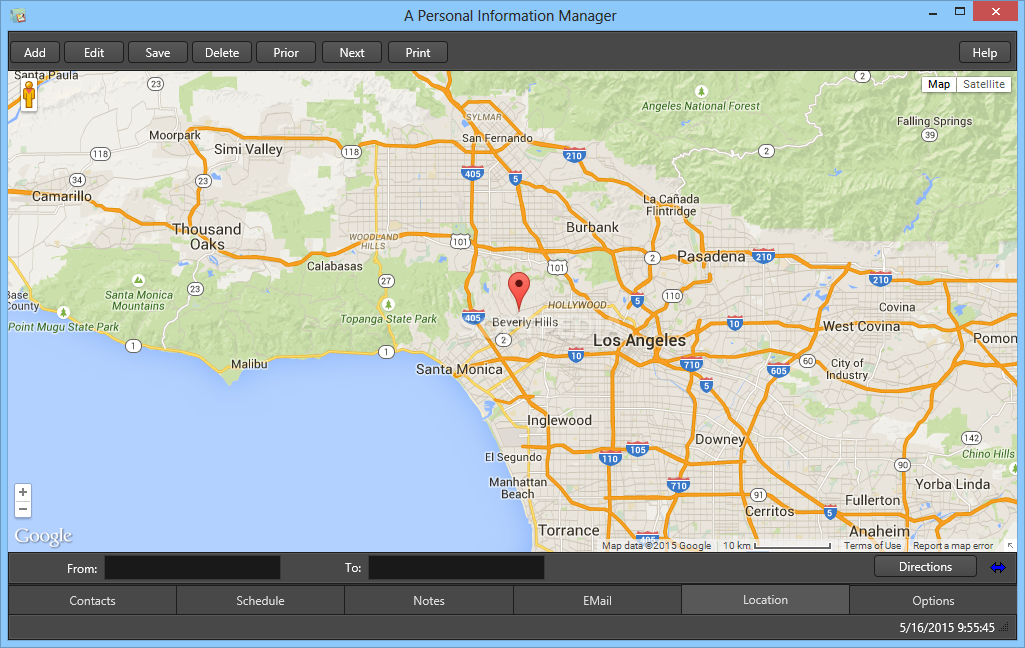Select the Map view type
The width and height of the screenshot is (1025, 648).
pos(939,84)
